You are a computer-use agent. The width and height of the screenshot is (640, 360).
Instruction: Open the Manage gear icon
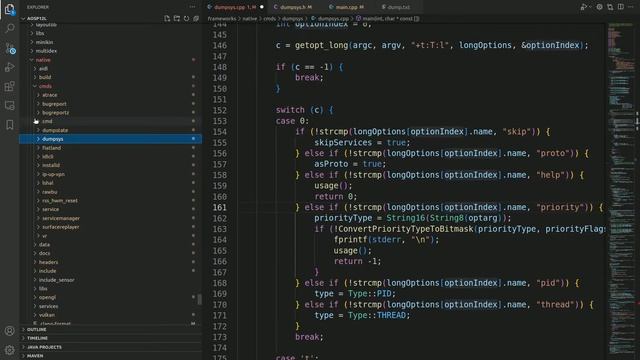(x=9, y=350)
